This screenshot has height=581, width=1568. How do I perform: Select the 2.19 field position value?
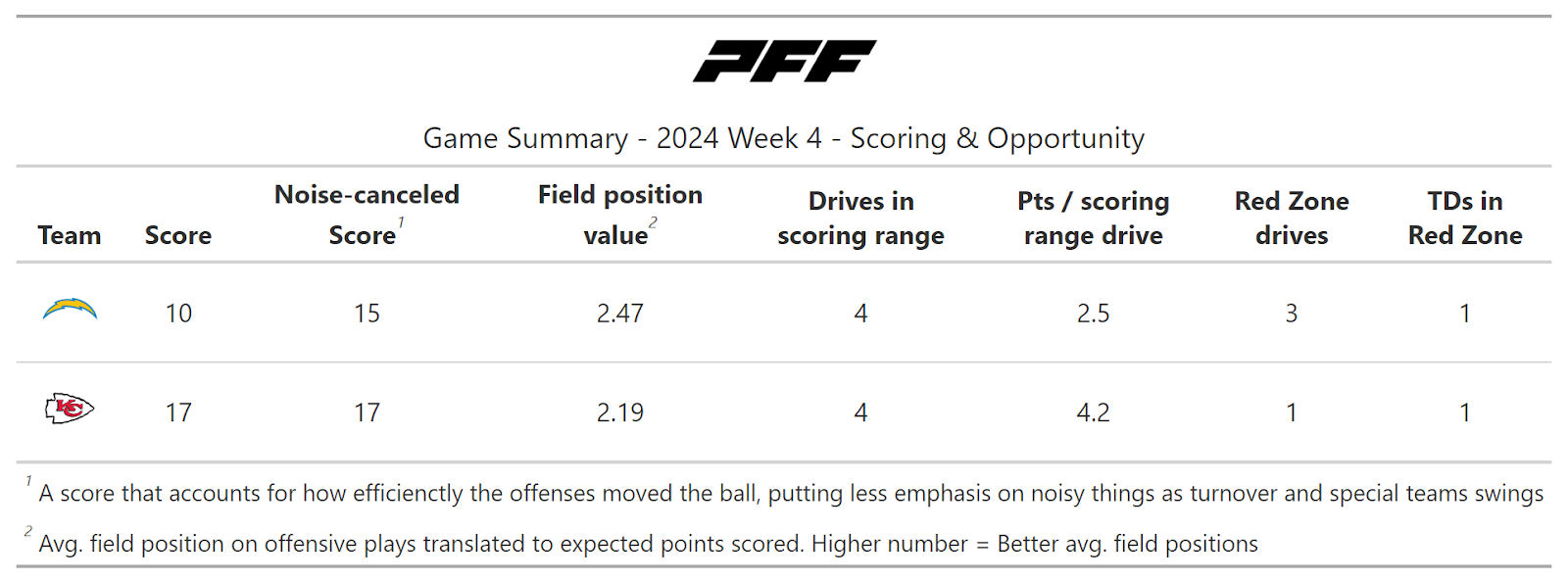click(619, 412)
